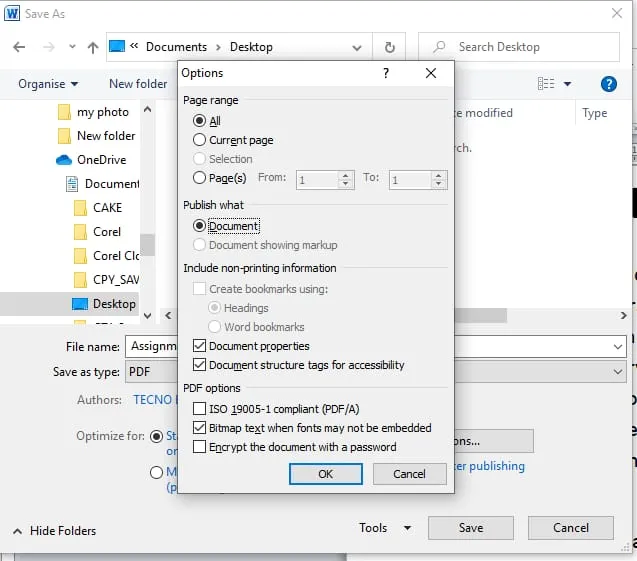This screenshot has height=561, width=637.
Task: Click the horizontal scrollbar right arrow
Action: 624,316
